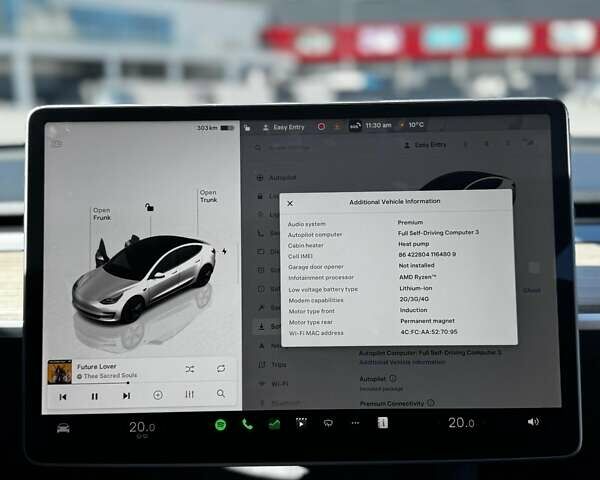This screenshot has height=480, width=600.
Task: Tap the Wi-Fi MAC address 4C:FC:AA:52:70:95
Action: (x=429, y=331)
